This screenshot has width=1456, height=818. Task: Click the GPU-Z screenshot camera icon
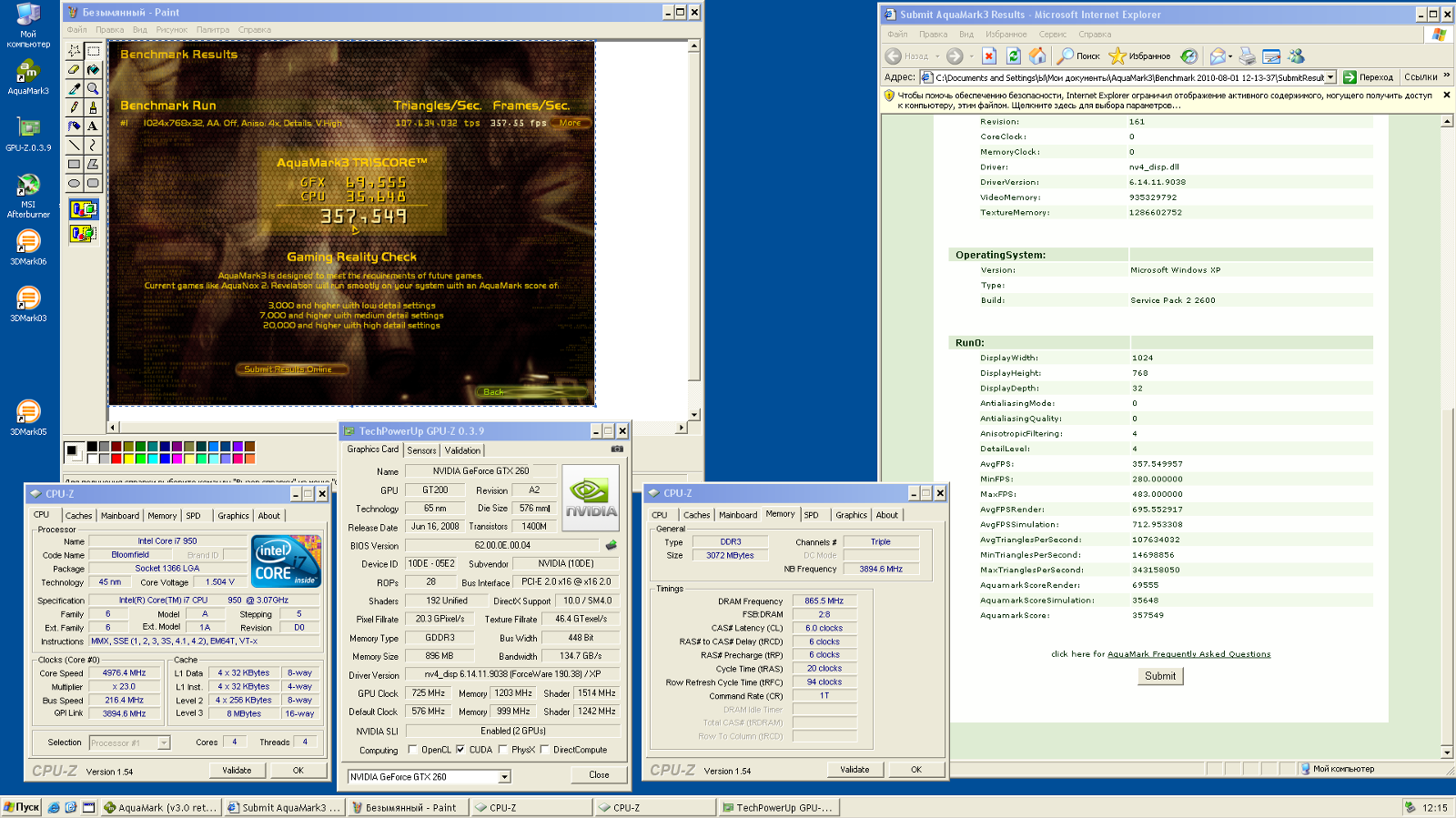[617, 449]
